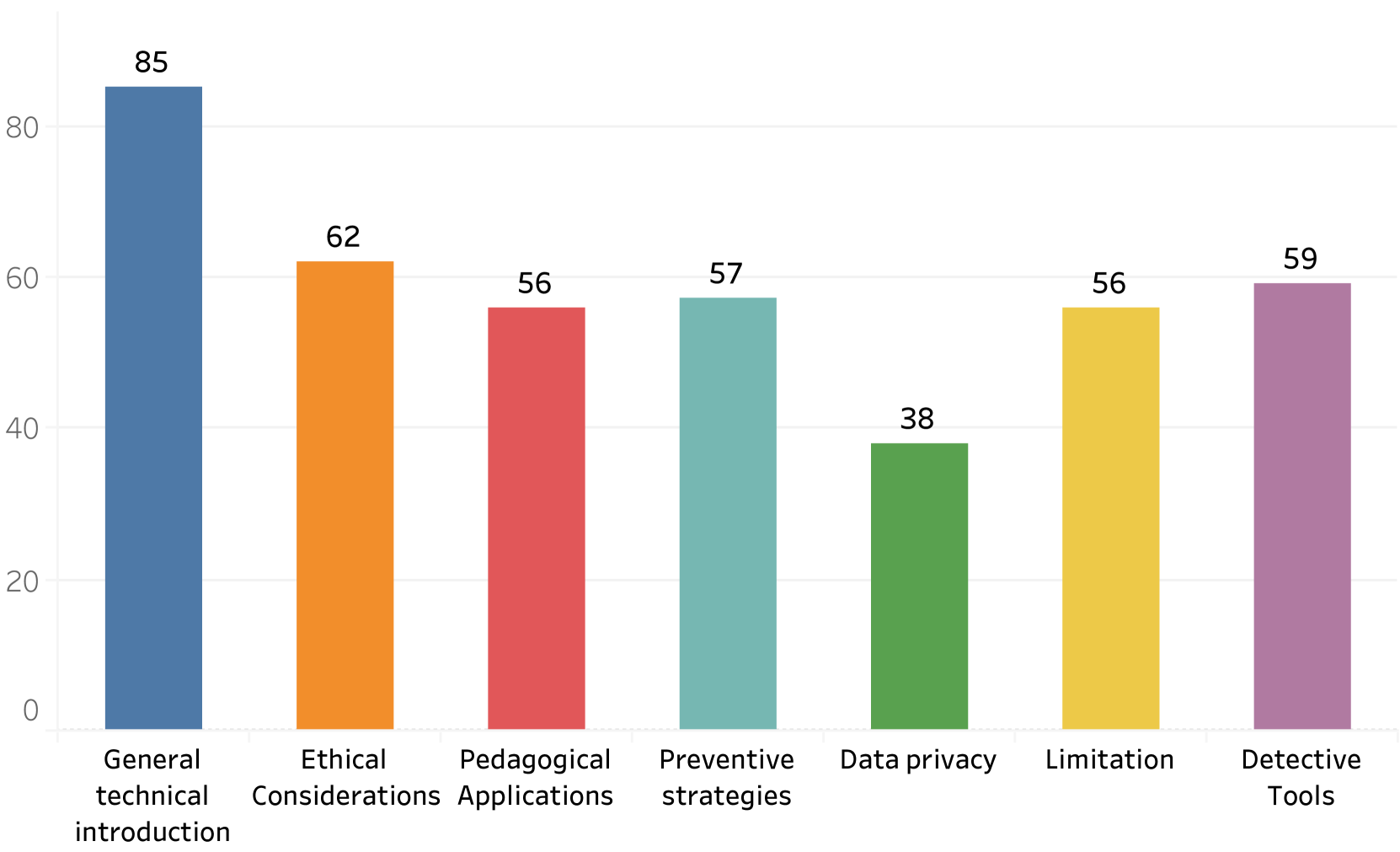Select the Data privacy axis label
1400x852 pixels.
[918, 760]
